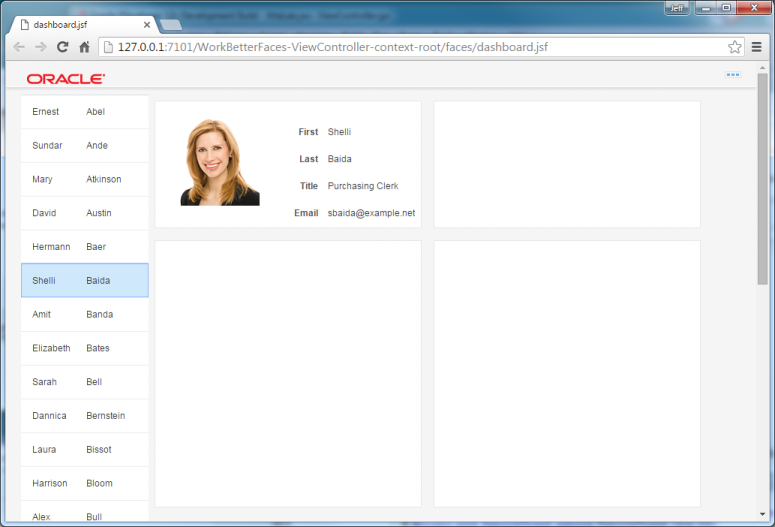775x527 pixels.
Task: Click the page icon in the address bar
Action: pyautogui.click(x=108, y=47)
